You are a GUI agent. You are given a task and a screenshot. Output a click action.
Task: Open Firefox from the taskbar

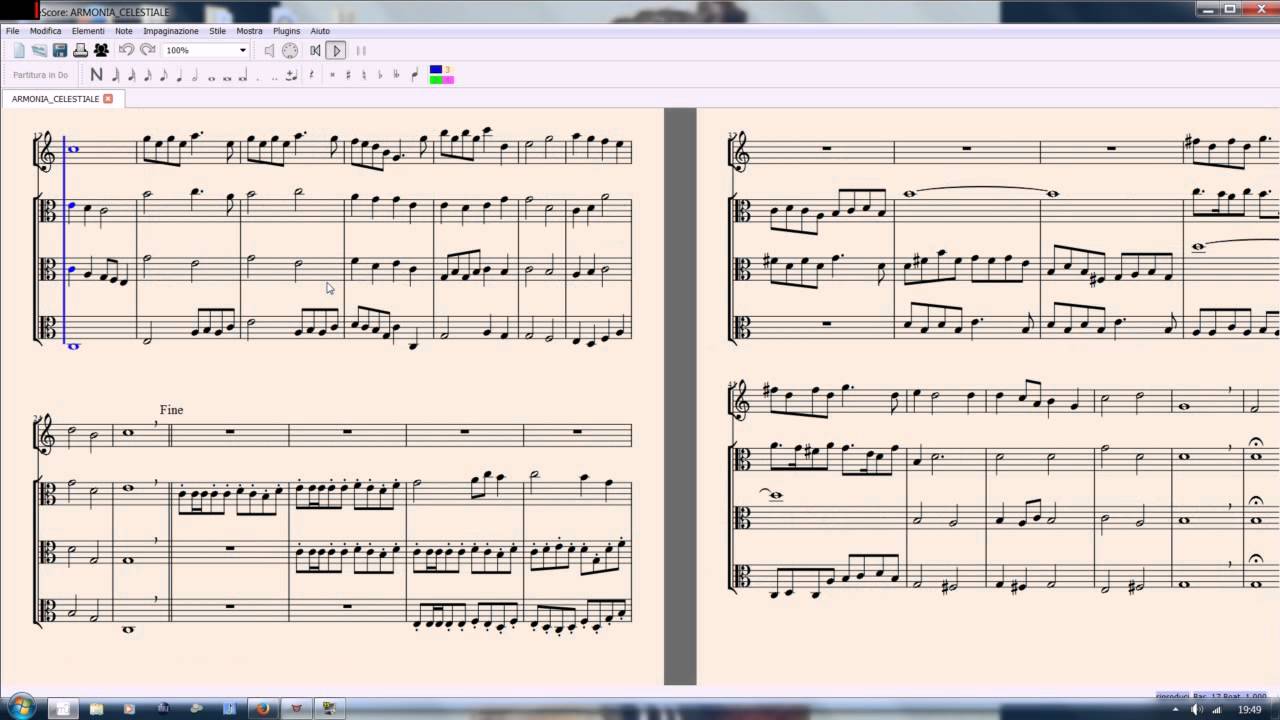point(263,709)
